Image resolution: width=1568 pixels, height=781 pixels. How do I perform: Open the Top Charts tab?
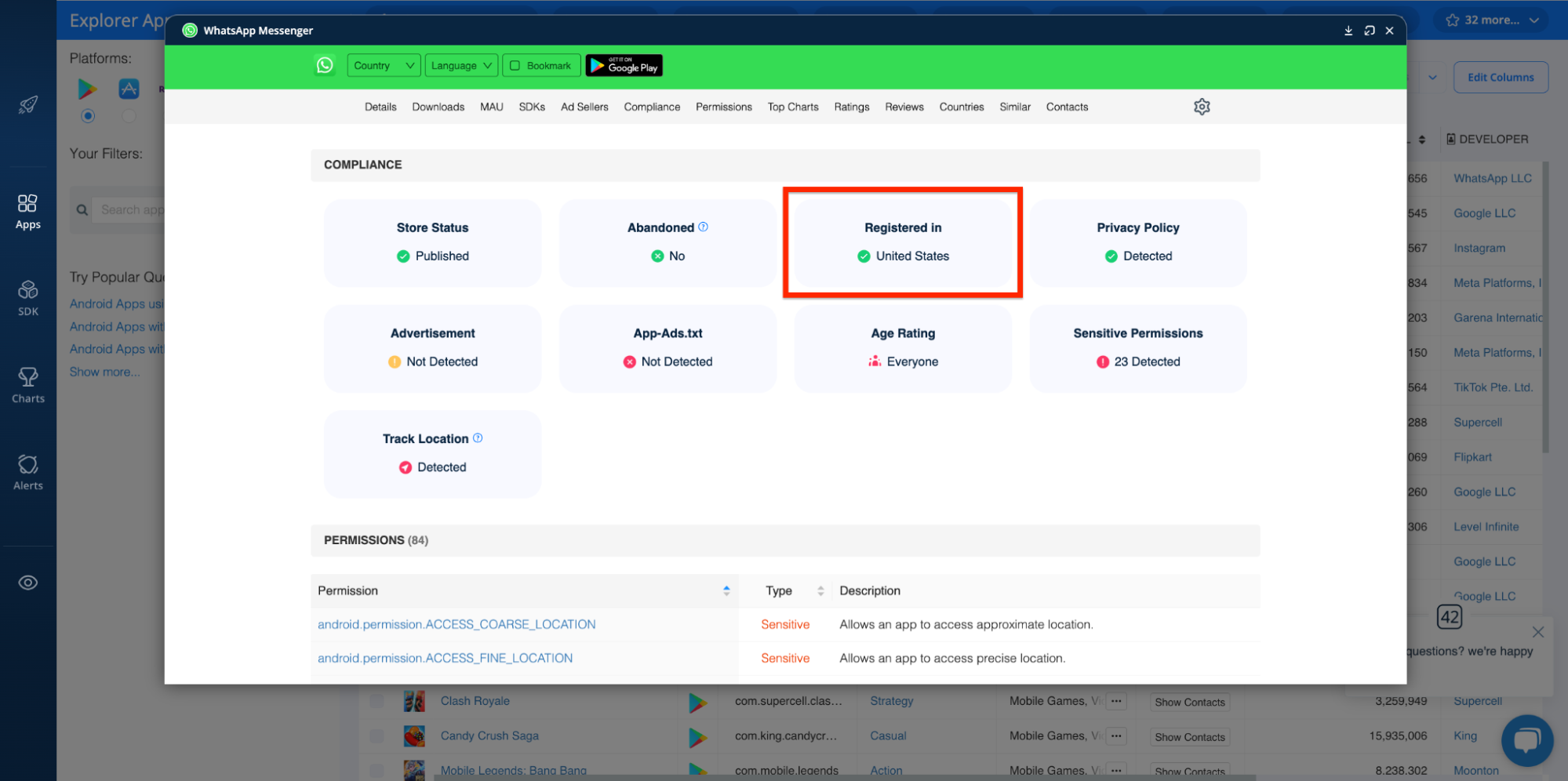pos(793,107)
